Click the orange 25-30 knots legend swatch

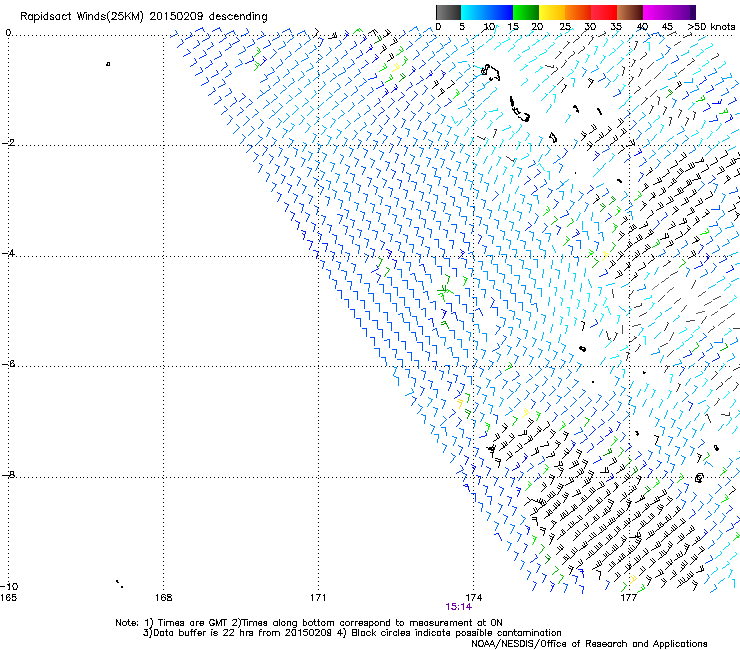pyautogui.click(x=578, y=12)
